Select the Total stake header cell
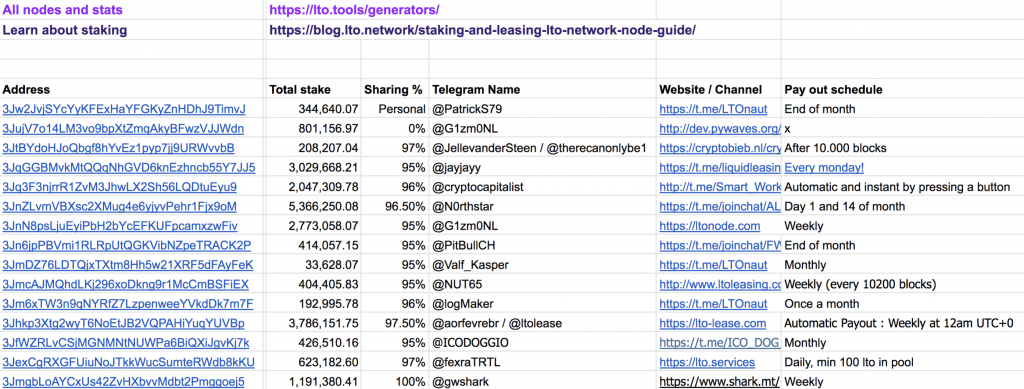 (x=313, y=89)
